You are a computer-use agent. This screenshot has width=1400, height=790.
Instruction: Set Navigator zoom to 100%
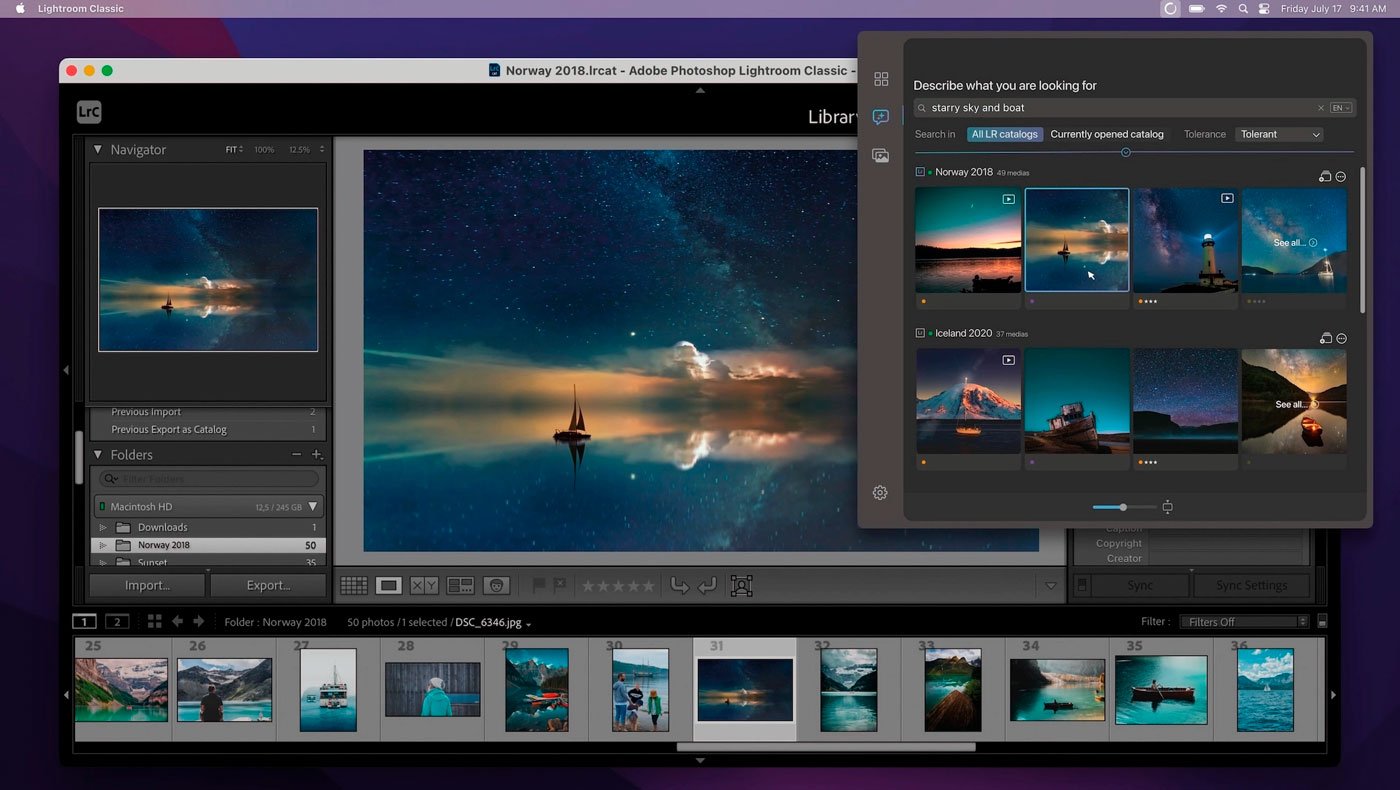coord(264,150)
